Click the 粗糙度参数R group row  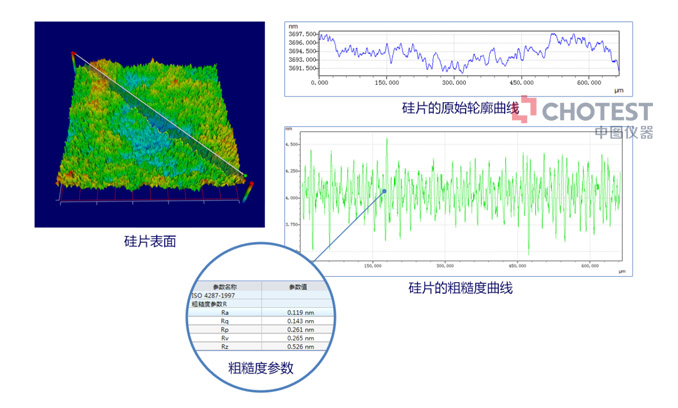point(210,304)
